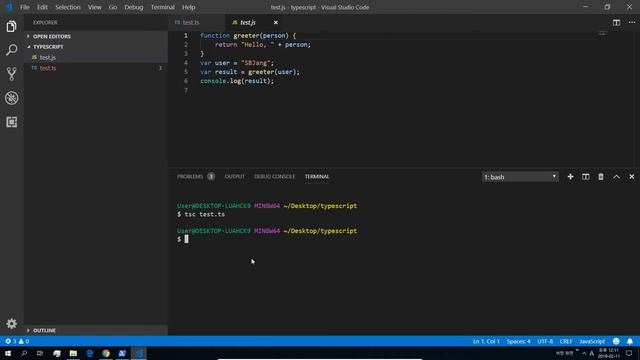
Task: Open editor More Actions ellipsis
Action: click(631, 22)
